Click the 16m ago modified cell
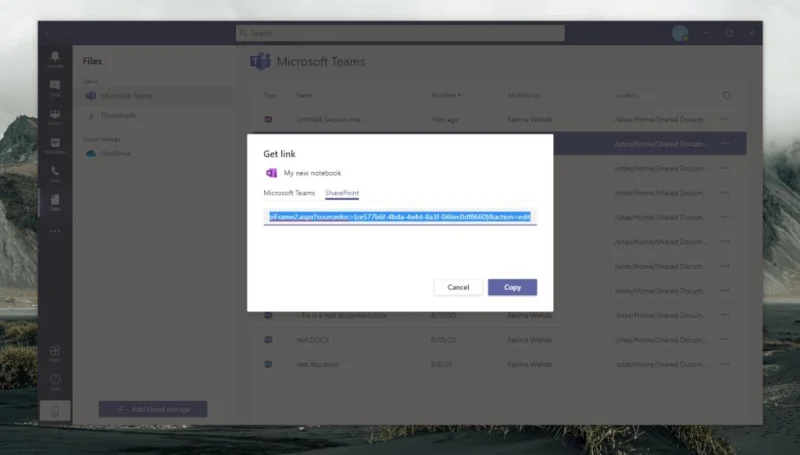 tap(445, 119)
